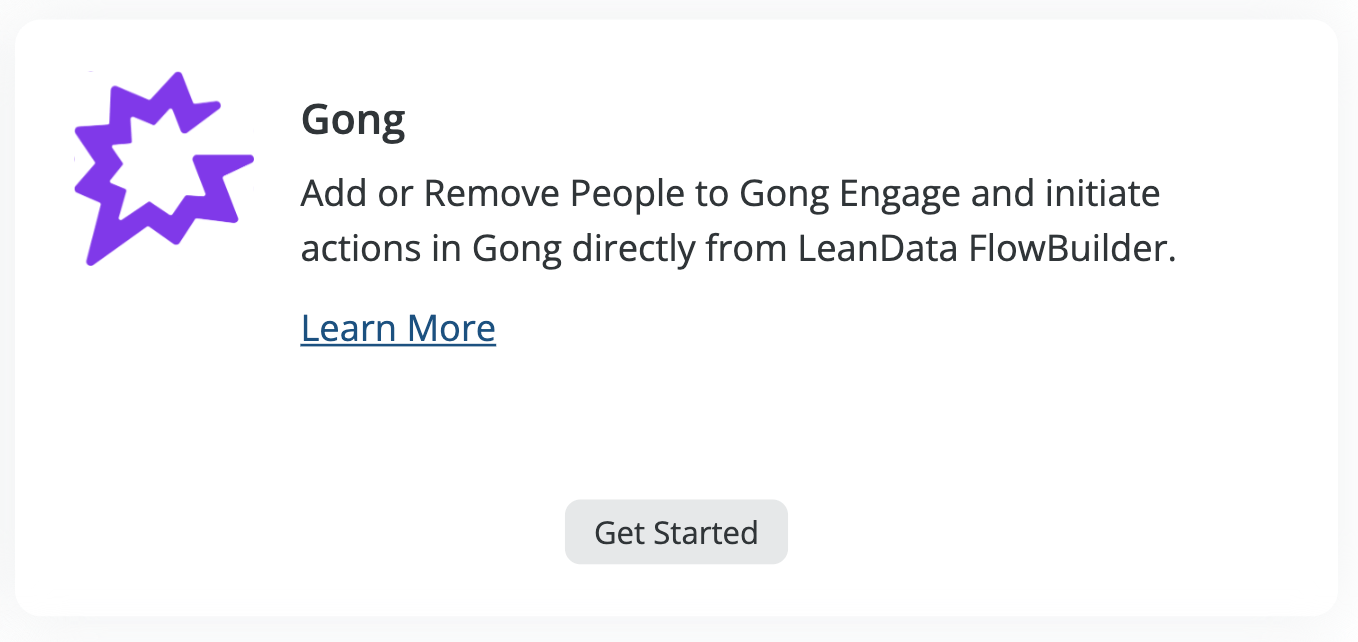The image size is (1358, 642).
Task: Click Get Started to begin setup
Action: pyautogui.click(x=676, y=532)
